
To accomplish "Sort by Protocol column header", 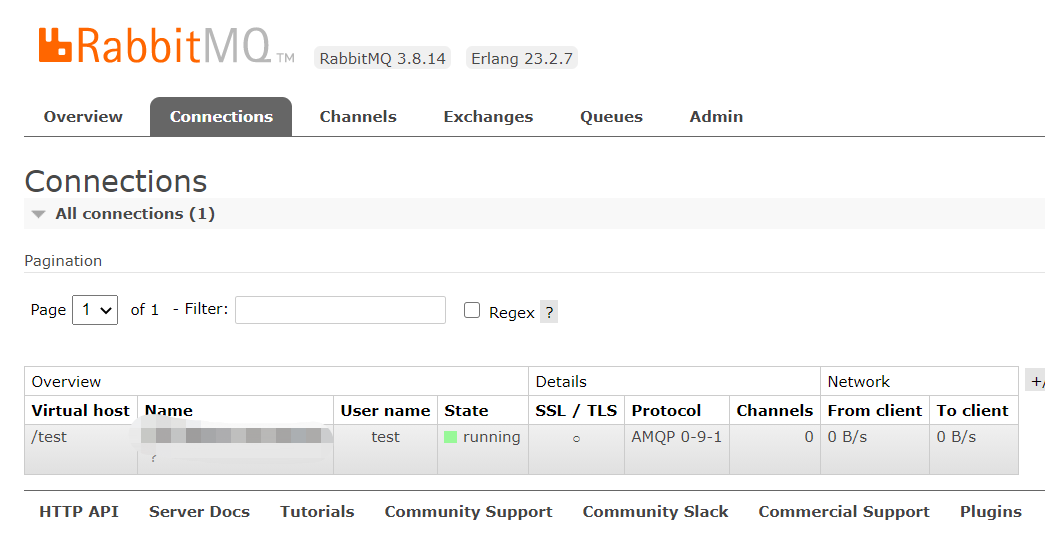I will click(666, 410).
